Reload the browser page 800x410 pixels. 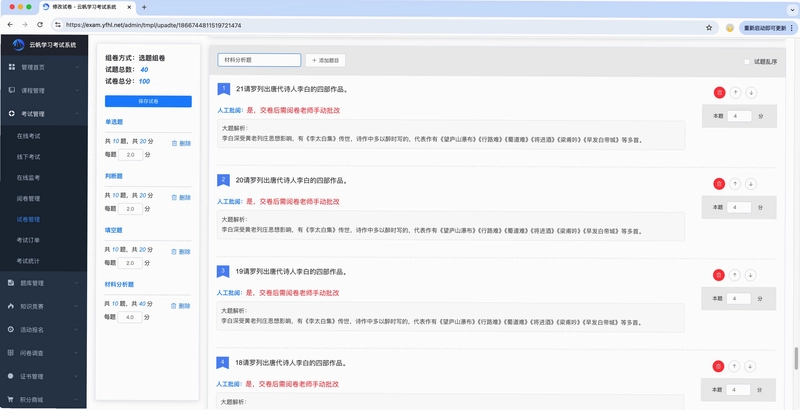pyautogui.click(x=40, y=24)
